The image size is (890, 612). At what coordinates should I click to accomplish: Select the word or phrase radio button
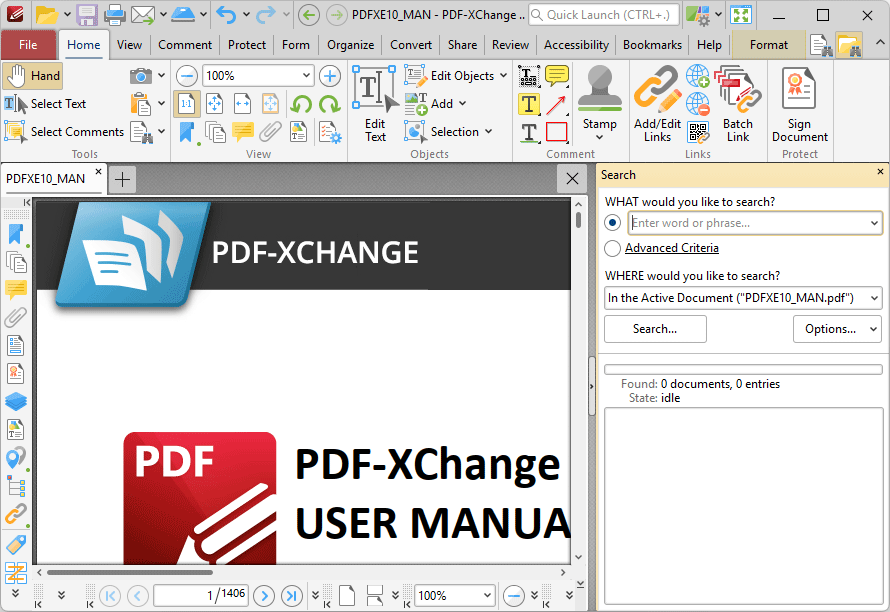[612, 223]
